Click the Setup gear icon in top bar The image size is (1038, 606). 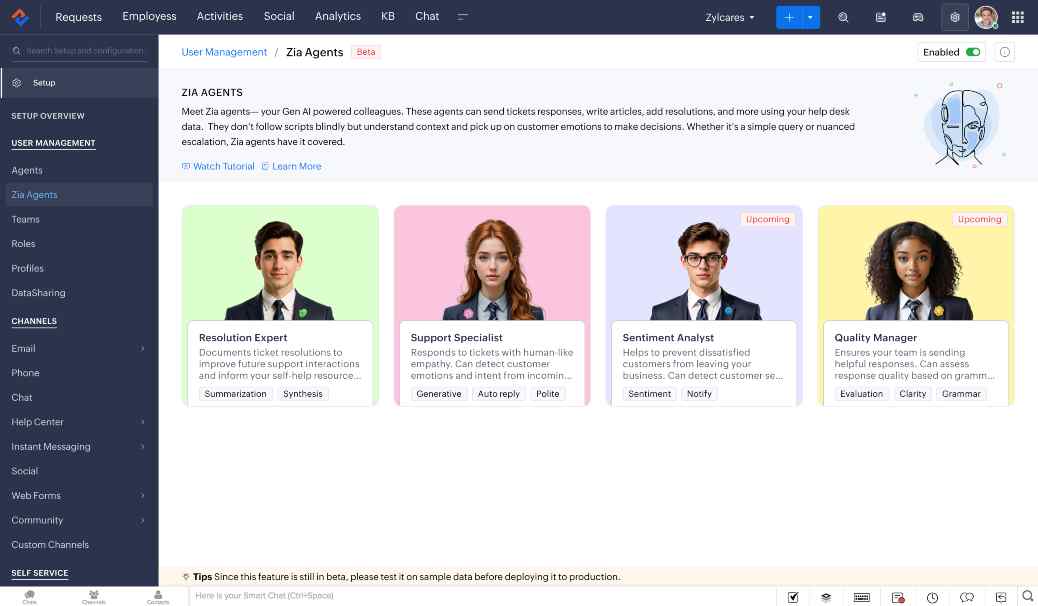[955, 17]
